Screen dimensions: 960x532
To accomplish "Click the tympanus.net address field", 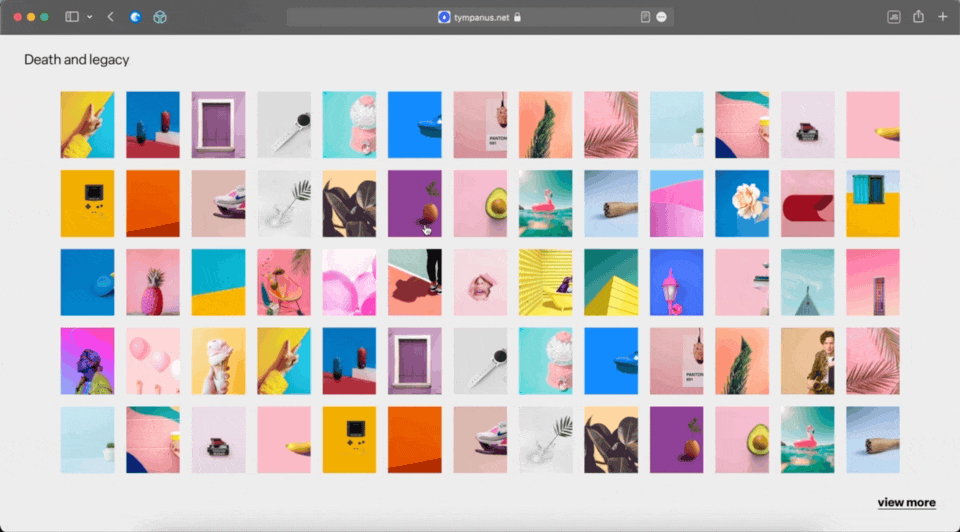I will 480,17.
